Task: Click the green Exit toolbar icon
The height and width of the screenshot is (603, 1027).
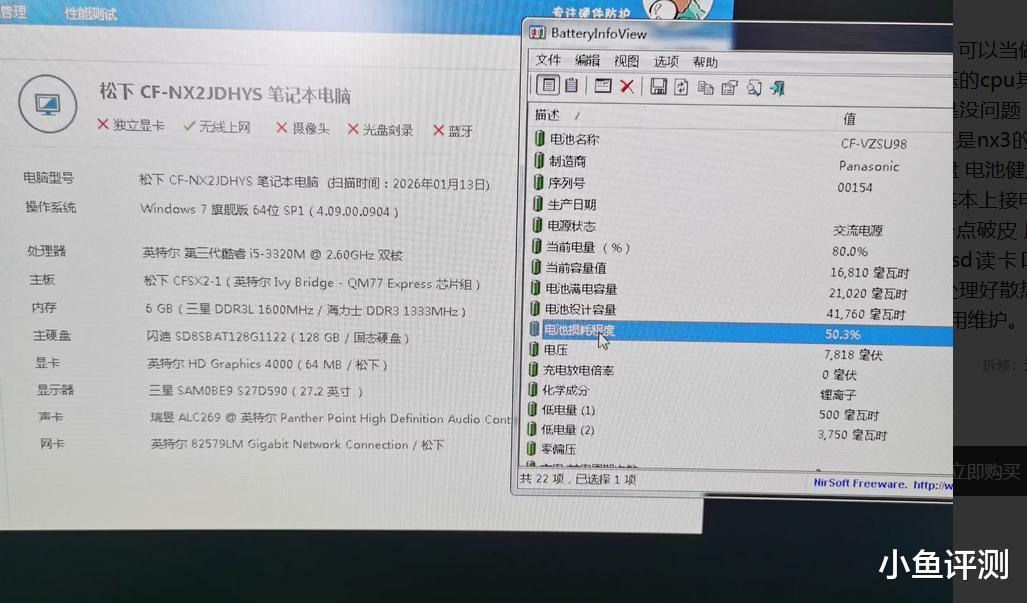Action: click(777, 88)
